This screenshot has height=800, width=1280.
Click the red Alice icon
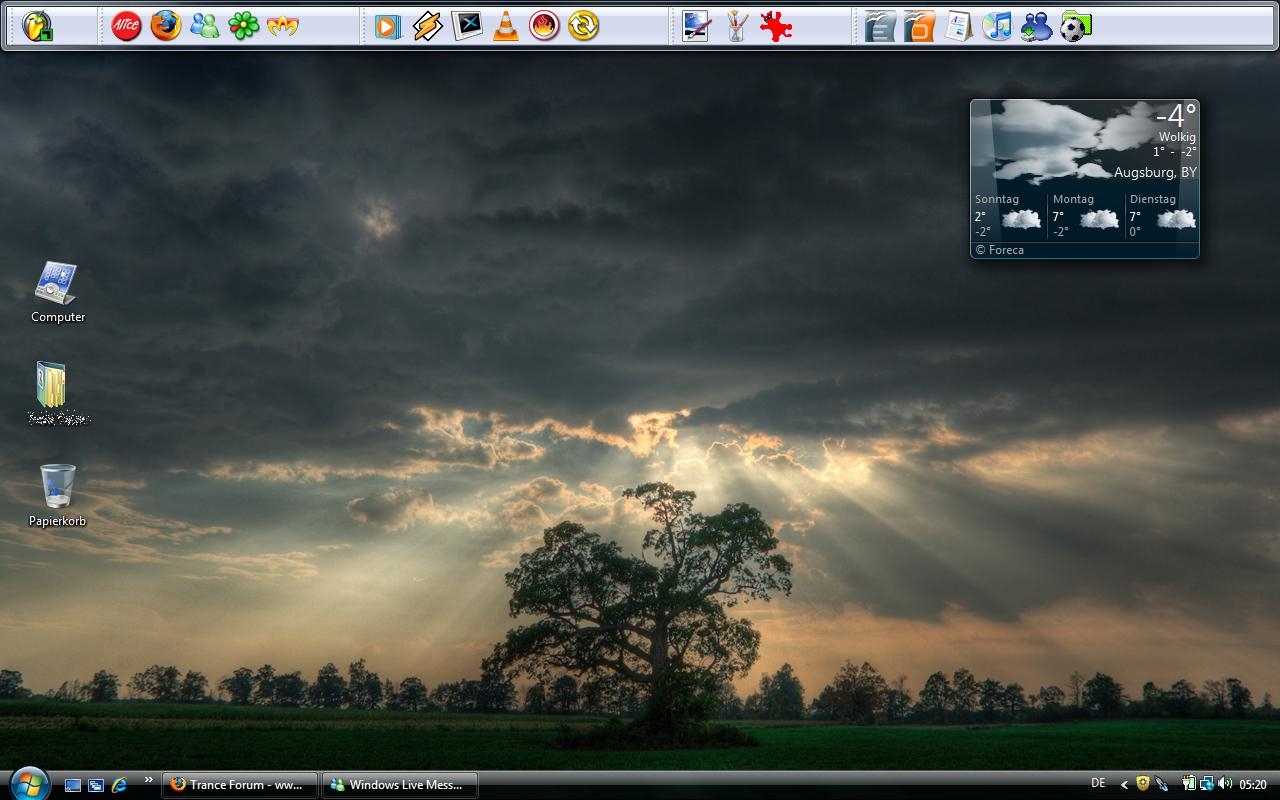tap(126, 26)
